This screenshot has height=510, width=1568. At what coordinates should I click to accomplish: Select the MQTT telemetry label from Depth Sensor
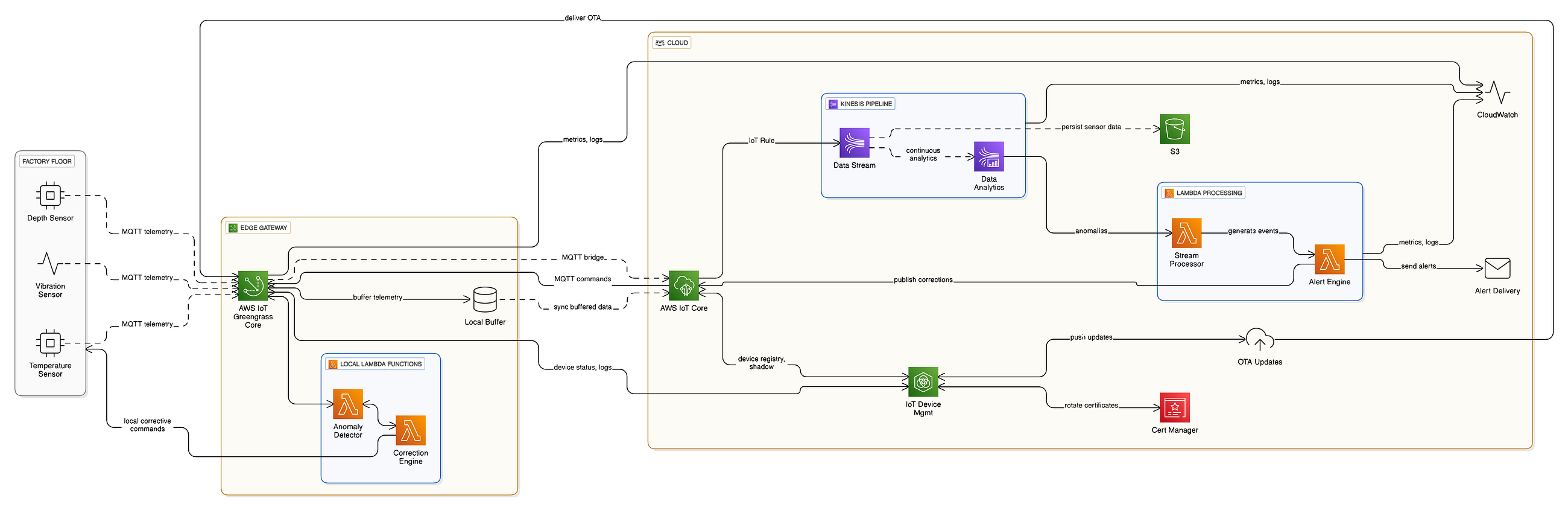click(x=147, y=232)
